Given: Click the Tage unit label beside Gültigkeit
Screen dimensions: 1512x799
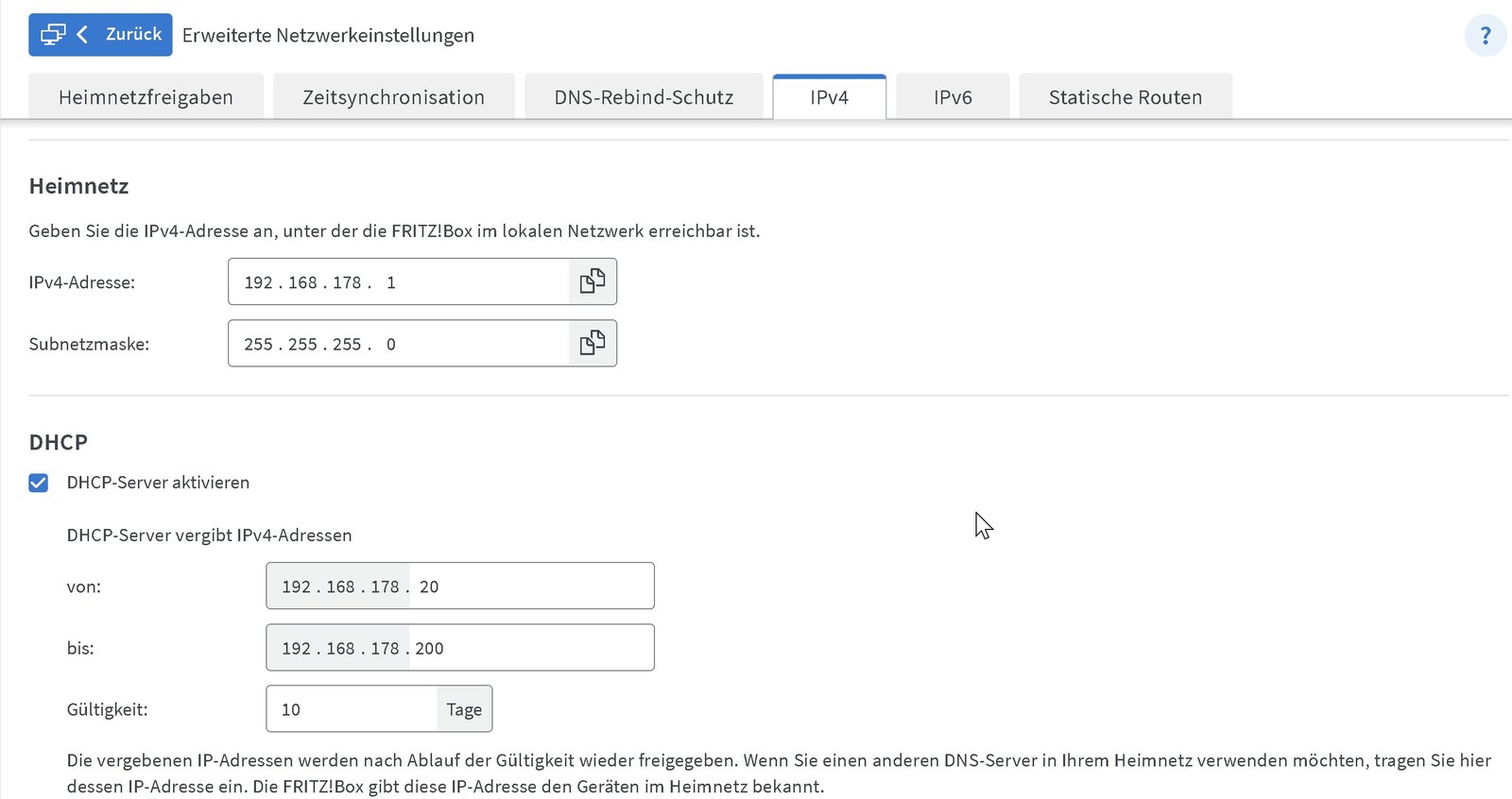Looking at the screenshot, I should click(x=464, y=709).
